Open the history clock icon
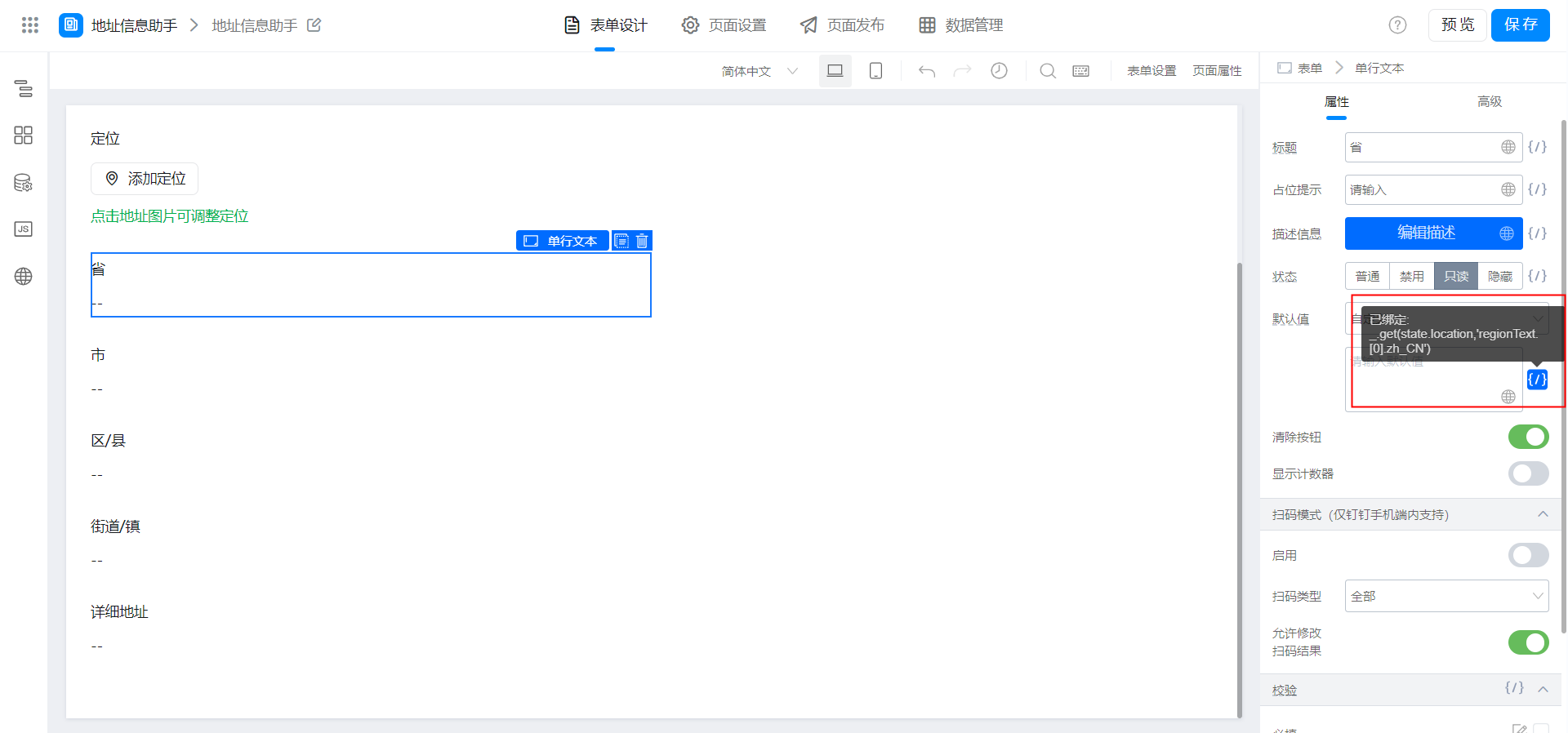Image resolution: width=1568 pixels, height=733 pixels. pos(999,71)
